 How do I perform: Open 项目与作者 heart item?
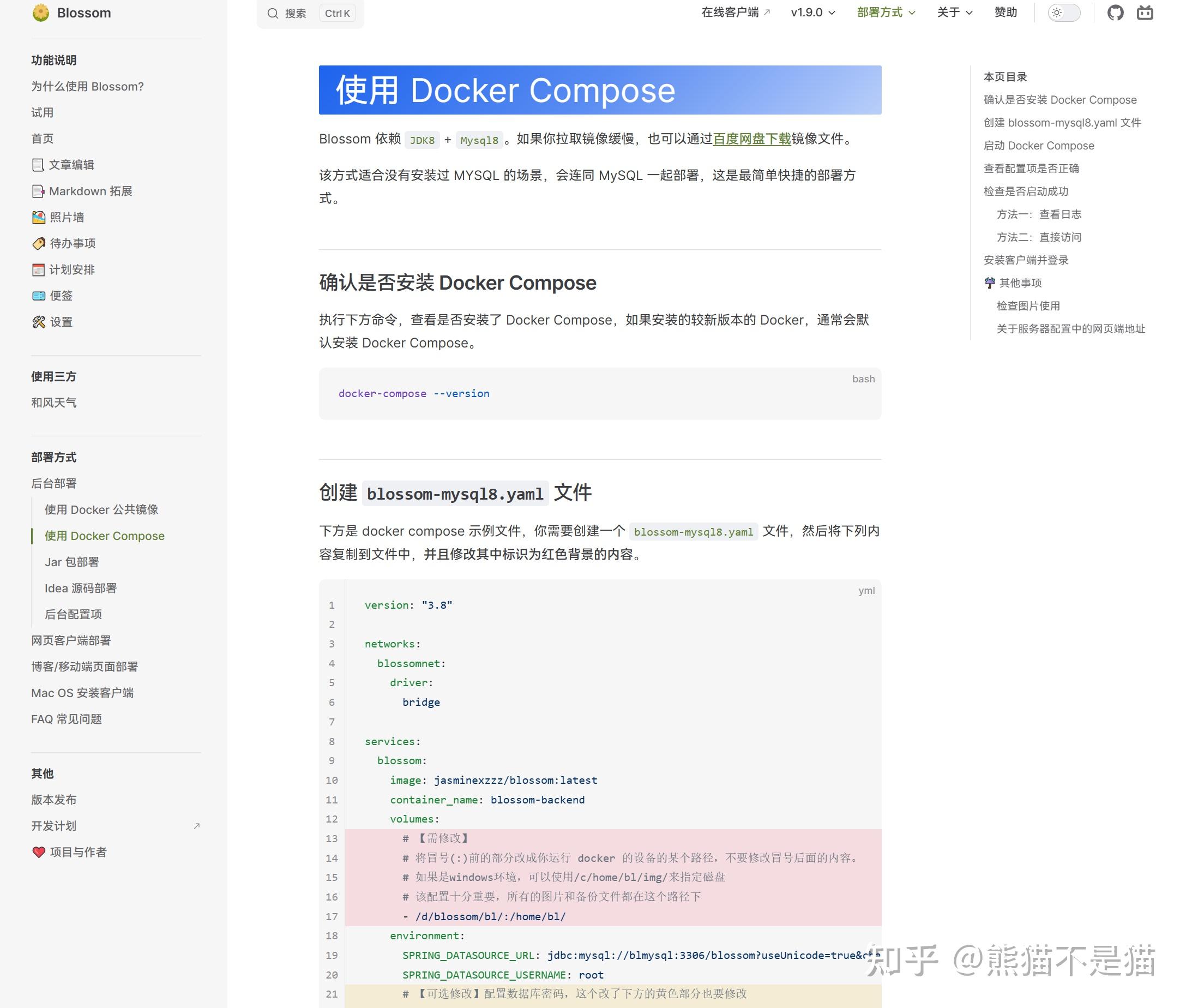pyautogui.click(x=77, y=852)
